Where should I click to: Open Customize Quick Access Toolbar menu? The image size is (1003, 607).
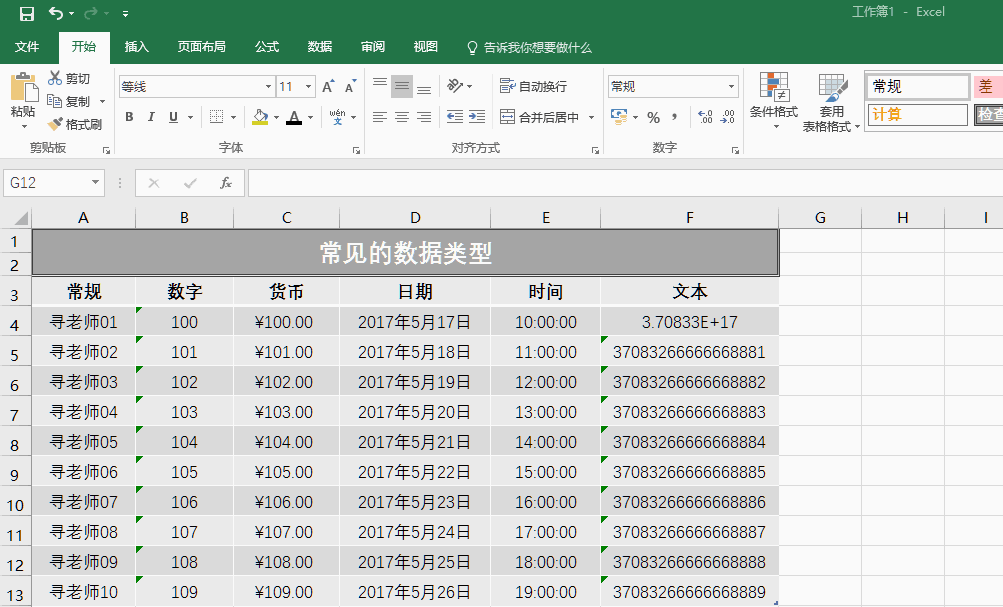pyautogui.click(x=125, y=13)
